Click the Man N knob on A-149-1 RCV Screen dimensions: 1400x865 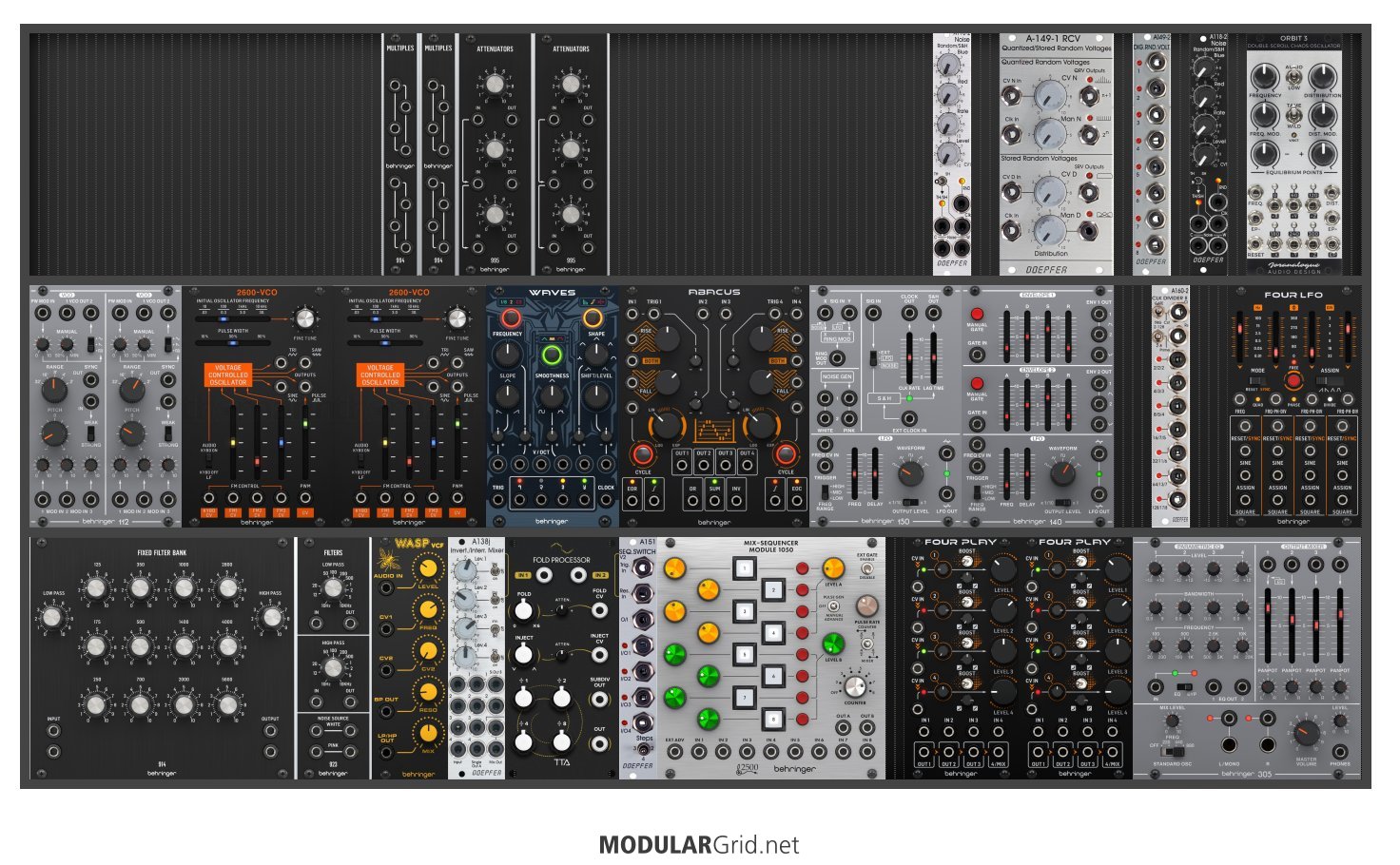(x=1049, y=133)
